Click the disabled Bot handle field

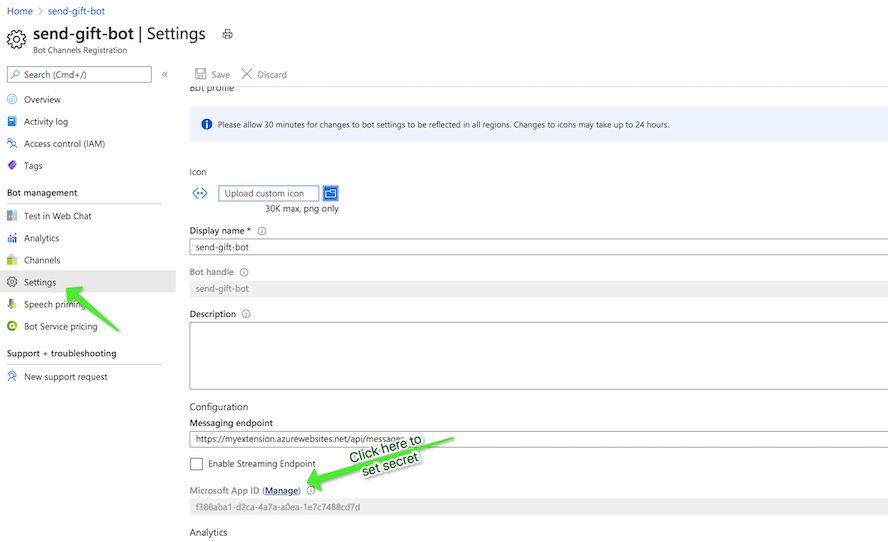point(539,288)
